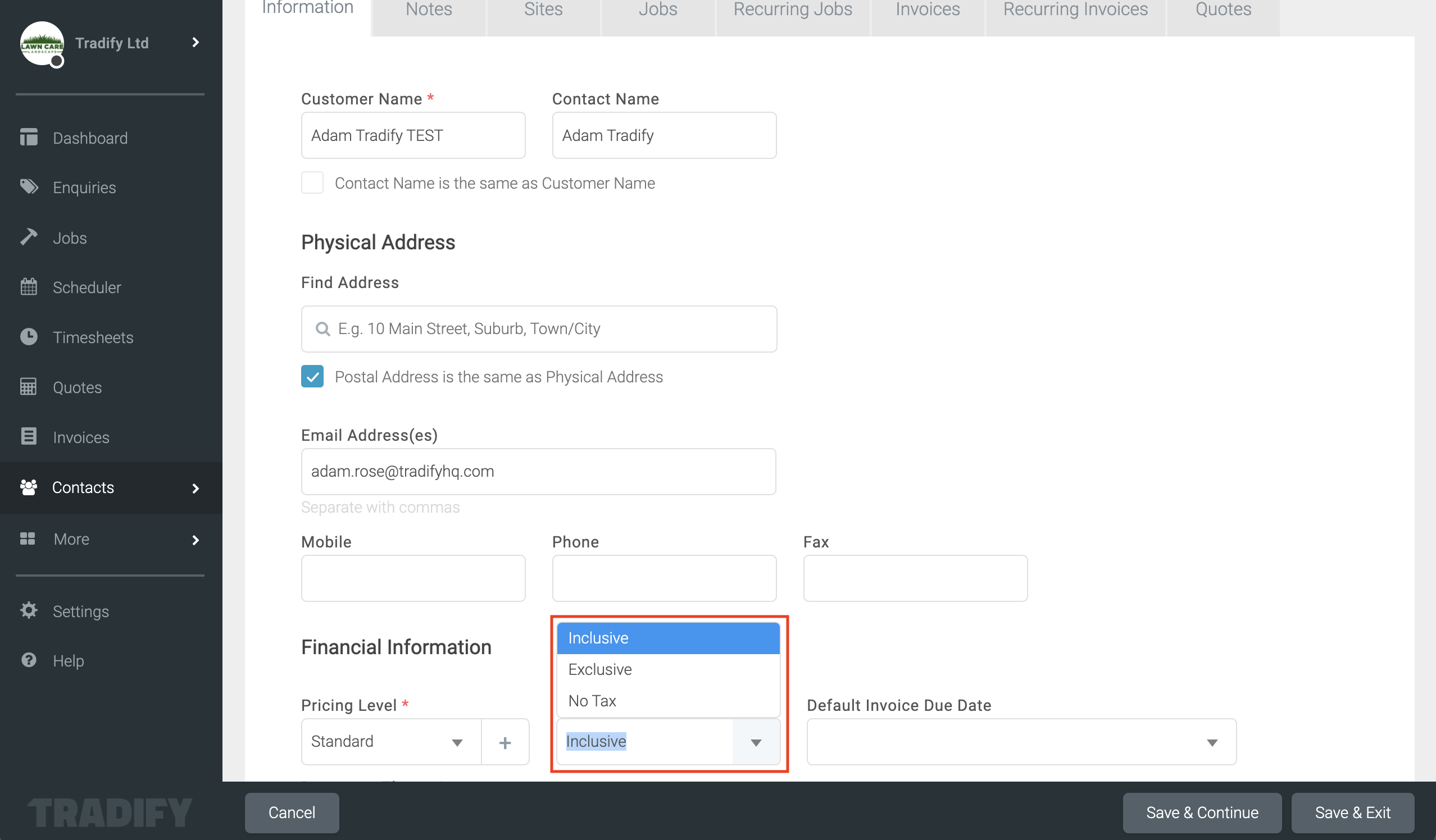This screenshot has width=1436, height=840.
Task: Untick Postal Address same as Physical Address
Action: (x=312, y=376)
